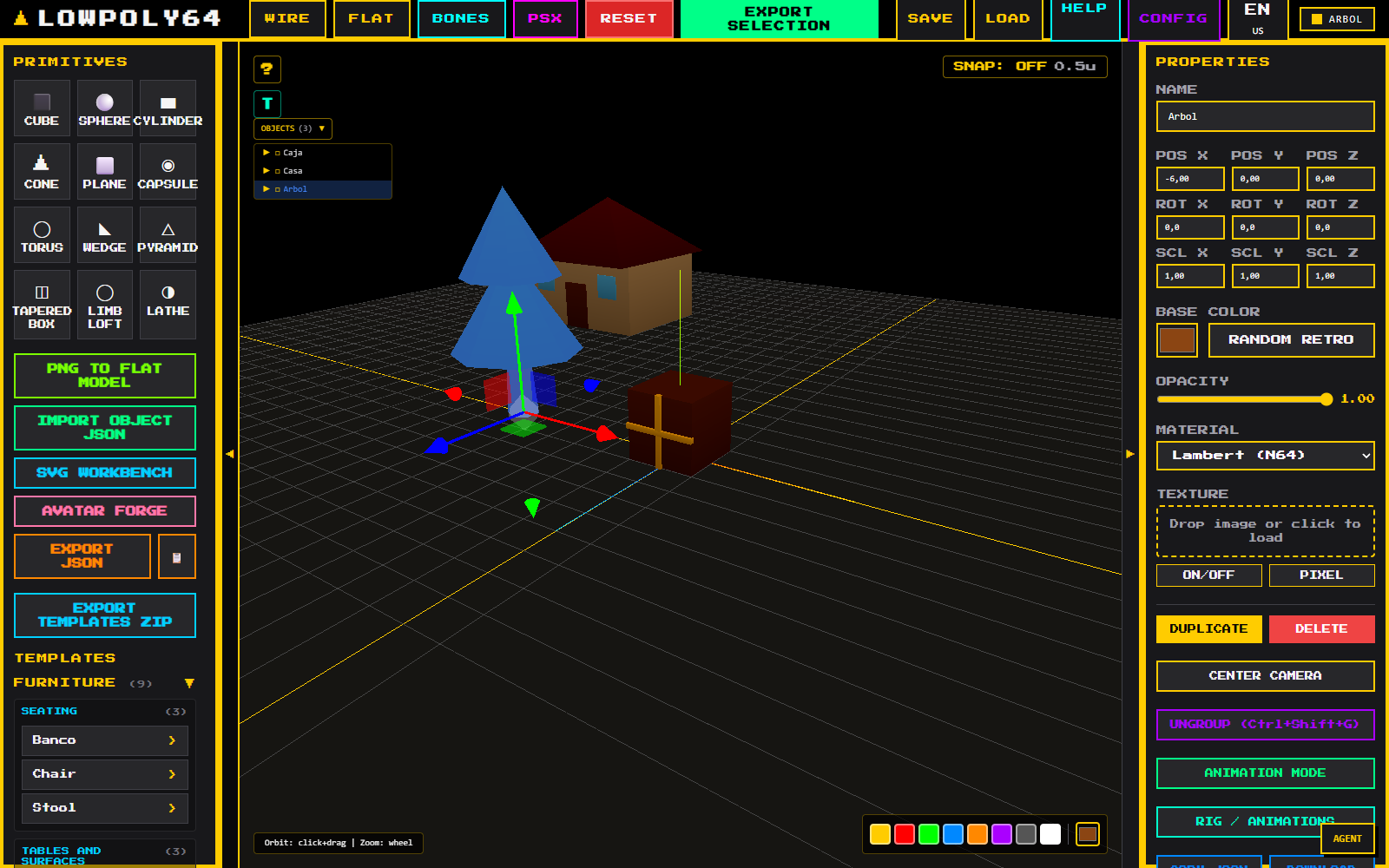Add a Pyramid primitive

[168, 235]
